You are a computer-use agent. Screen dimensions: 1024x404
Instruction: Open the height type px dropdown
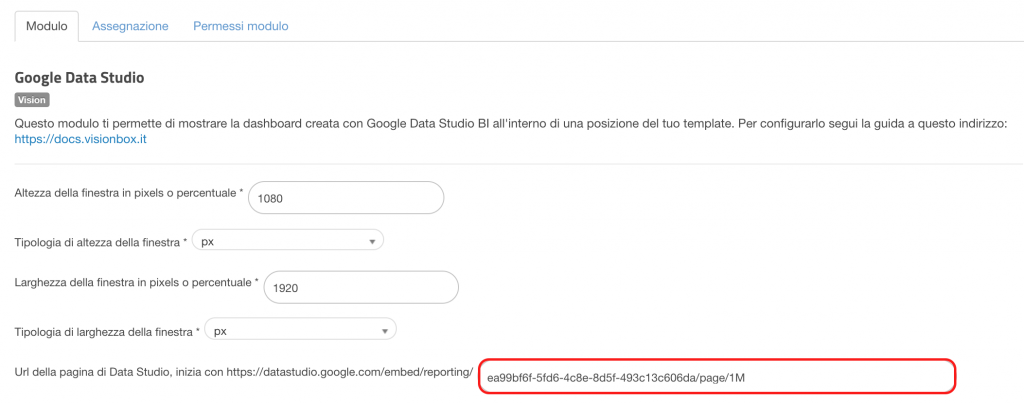(288, 241)
